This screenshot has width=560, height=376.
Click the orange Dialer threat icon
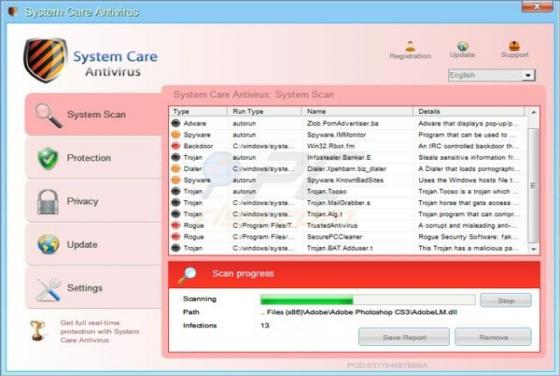click(x=176, y=169)
